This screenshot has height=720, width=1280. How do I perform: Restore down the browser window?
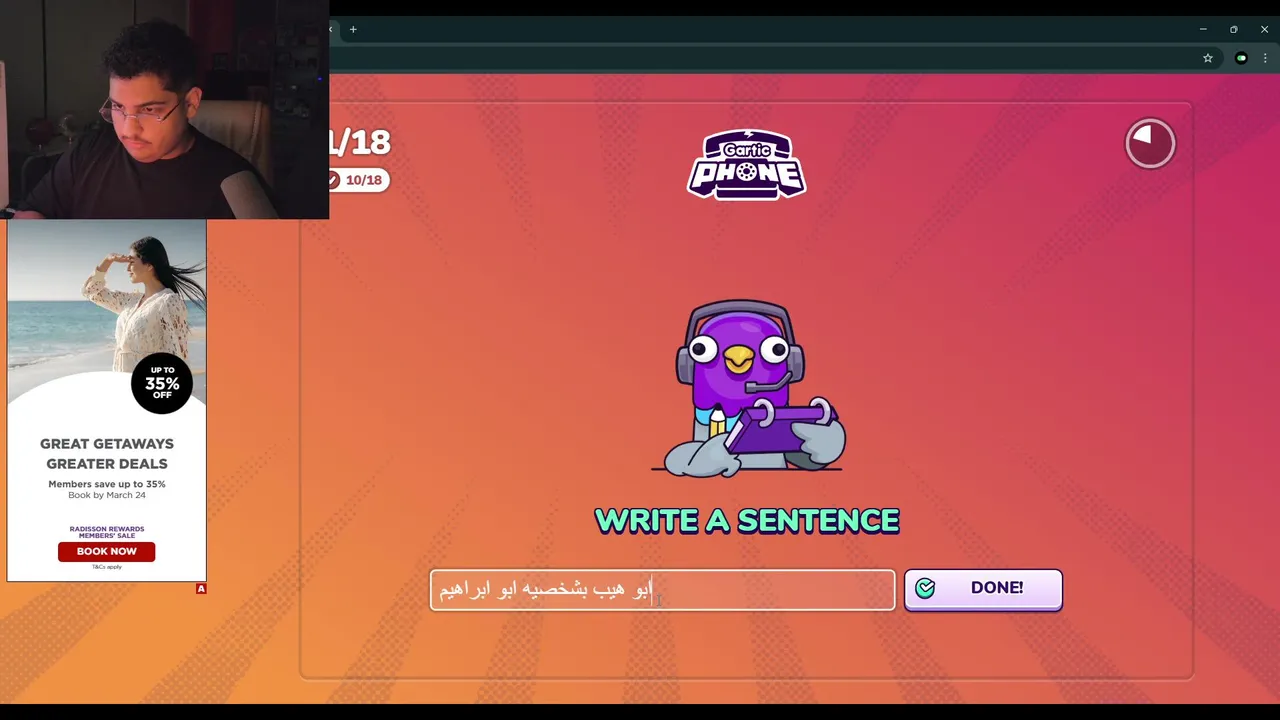point(1234,30)
